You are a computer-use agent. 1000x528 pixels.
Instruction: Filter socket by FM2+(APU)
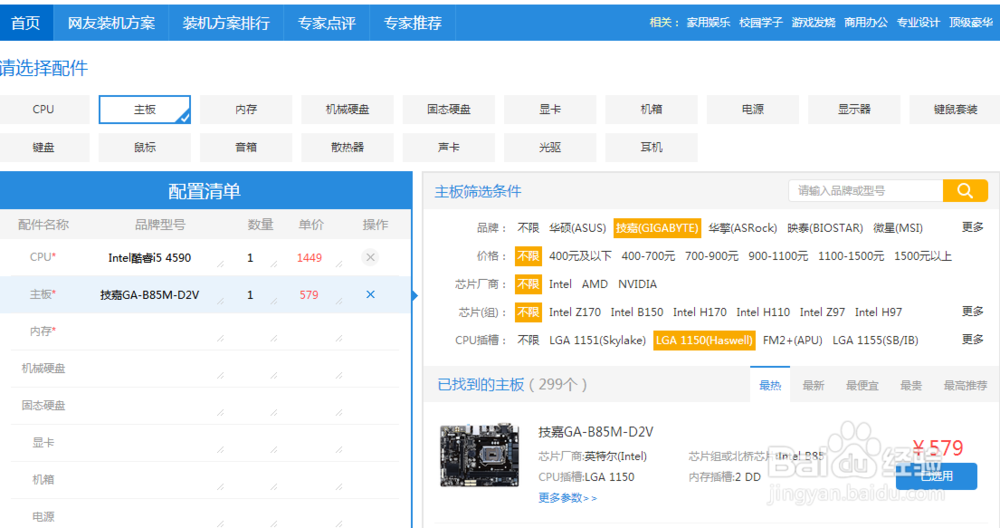pyautogui.click(x=792, y=340)
